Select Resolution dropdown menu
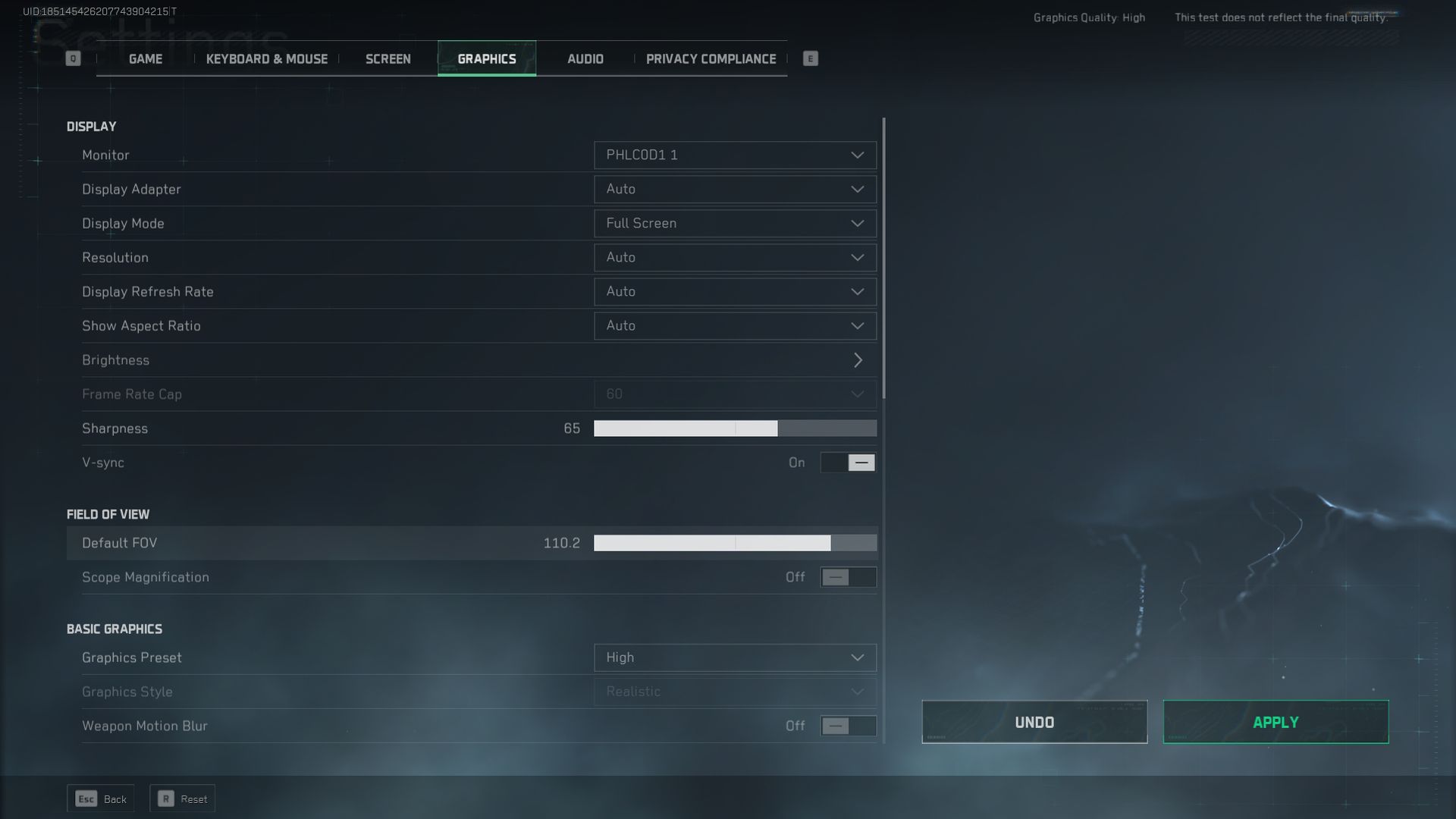Image resolution: width=1456 pixels, height=819 pixels. [x=735, y=257]
